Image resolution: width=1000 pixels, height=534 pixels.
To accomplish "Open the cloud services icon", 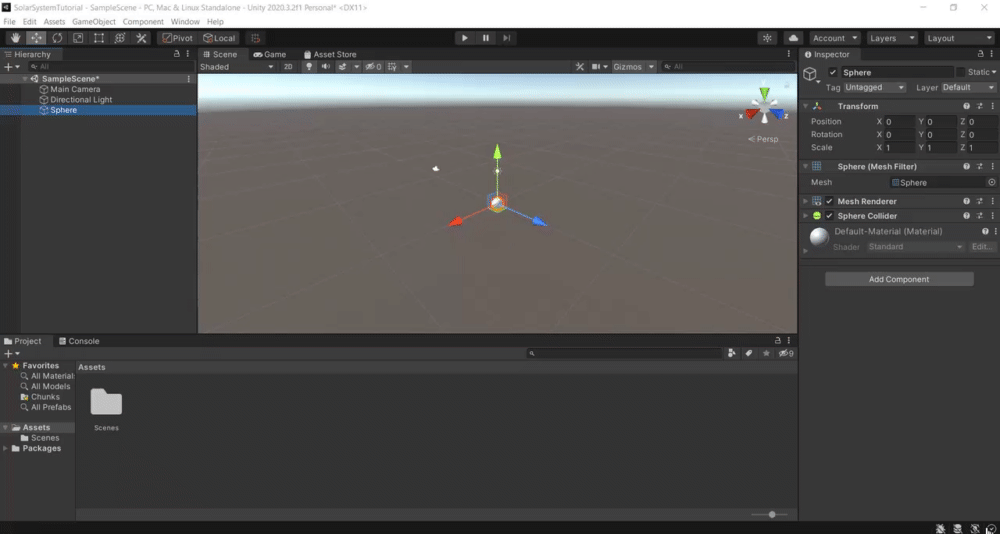I will pos(793,38).
